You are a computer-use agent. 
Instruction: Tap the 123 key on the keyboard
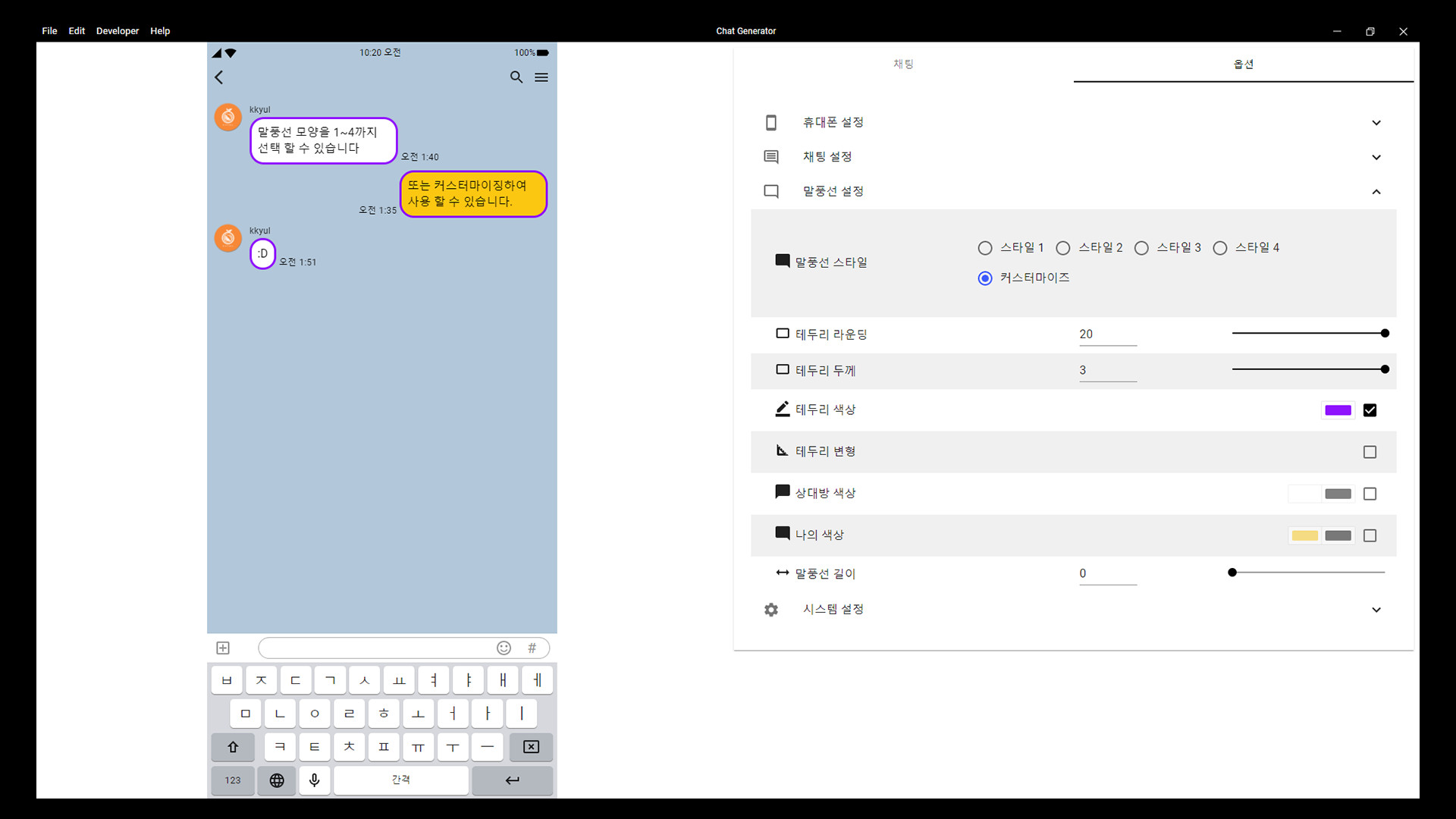tap(232, 780)
